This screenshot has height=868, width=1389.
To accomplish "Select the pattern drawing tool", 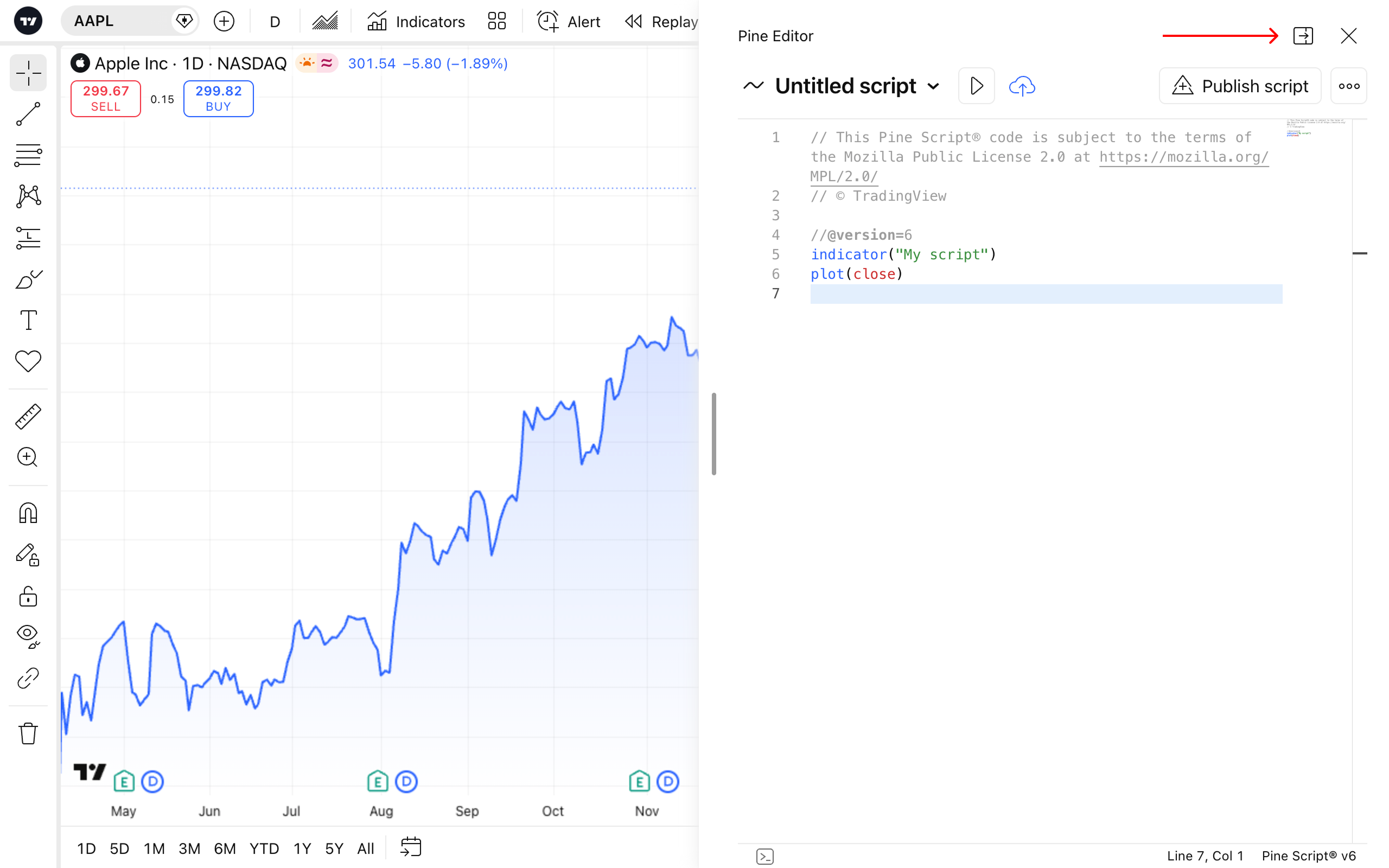I will tap(28, 196).
